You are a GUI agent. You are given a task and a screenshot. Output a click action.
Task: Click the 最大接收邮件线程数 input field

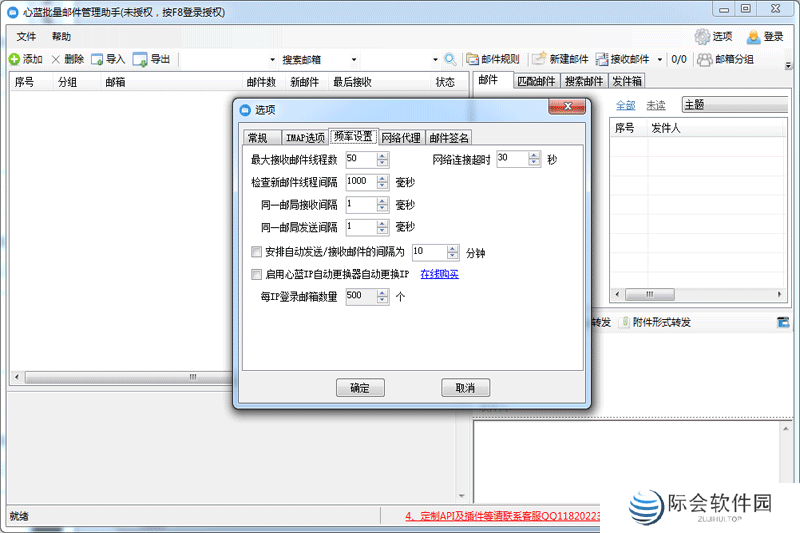click(360, 159)
